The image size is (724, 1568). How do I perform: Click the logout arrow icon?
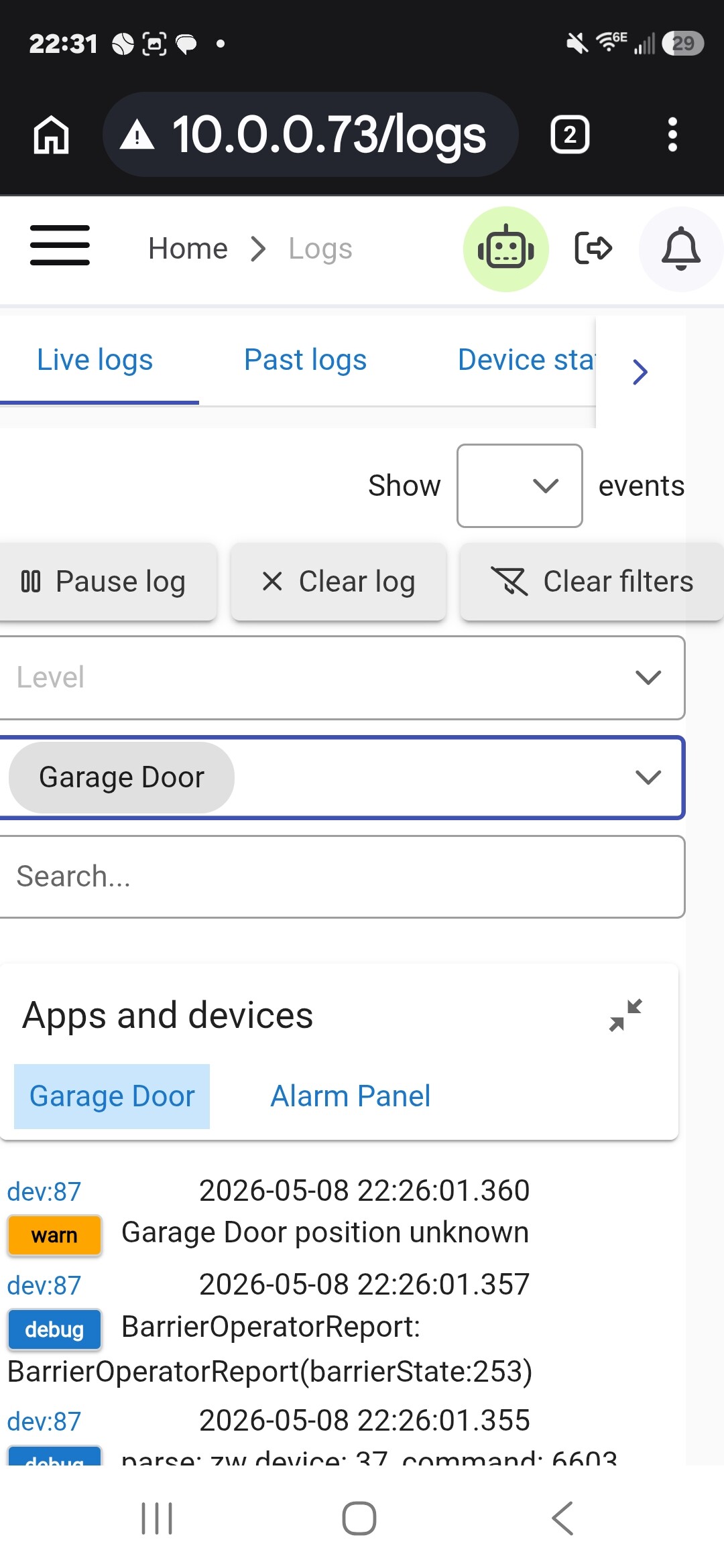[594, 249]
